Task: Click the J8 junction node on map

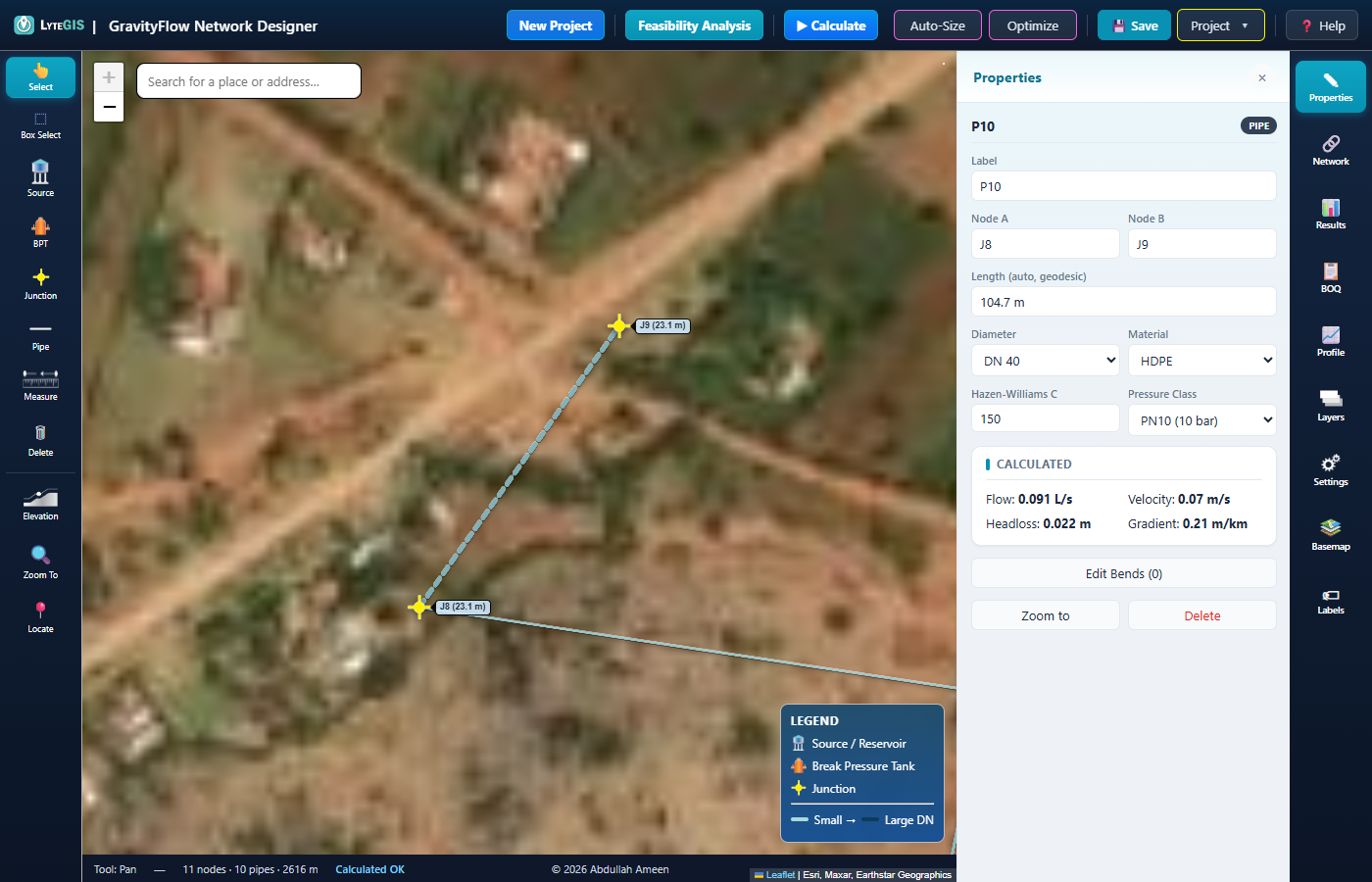Action: 419,608
